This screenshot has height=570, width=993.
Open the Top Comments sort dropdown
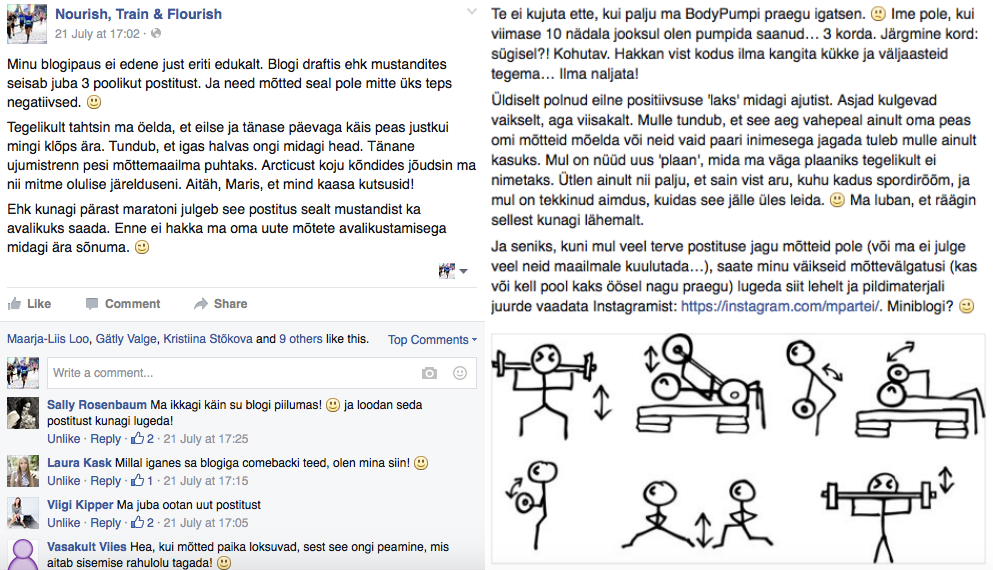click(433, 339)
